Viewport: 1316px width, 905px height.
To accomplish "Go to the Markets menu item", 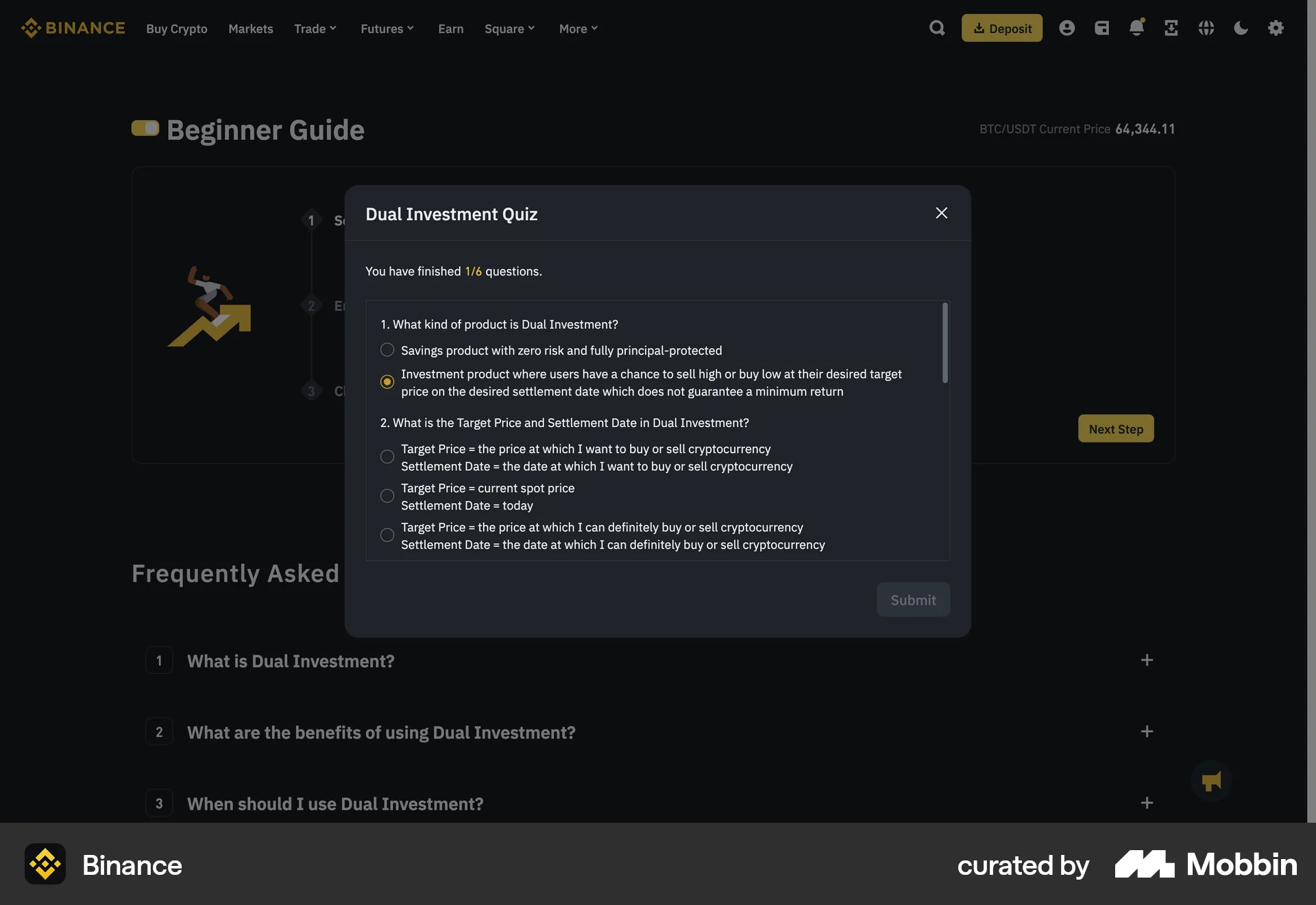I will (x=250, y=29).
